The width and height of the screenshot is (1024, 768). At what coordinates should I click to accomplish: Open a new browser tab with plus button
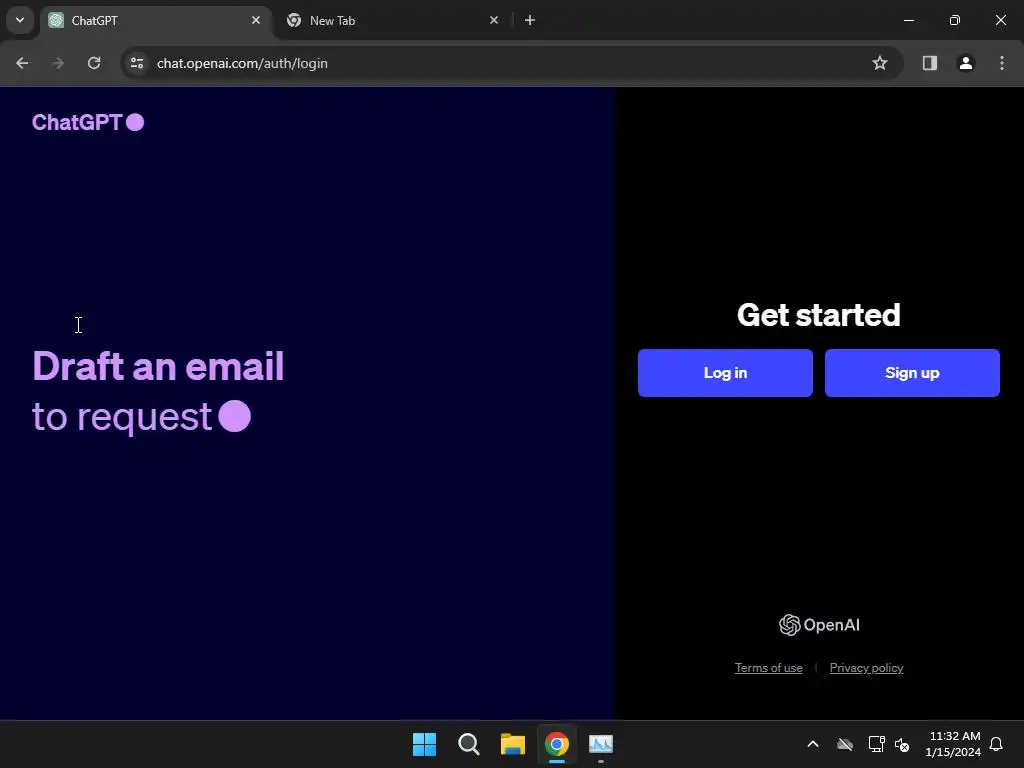[530, 20]
